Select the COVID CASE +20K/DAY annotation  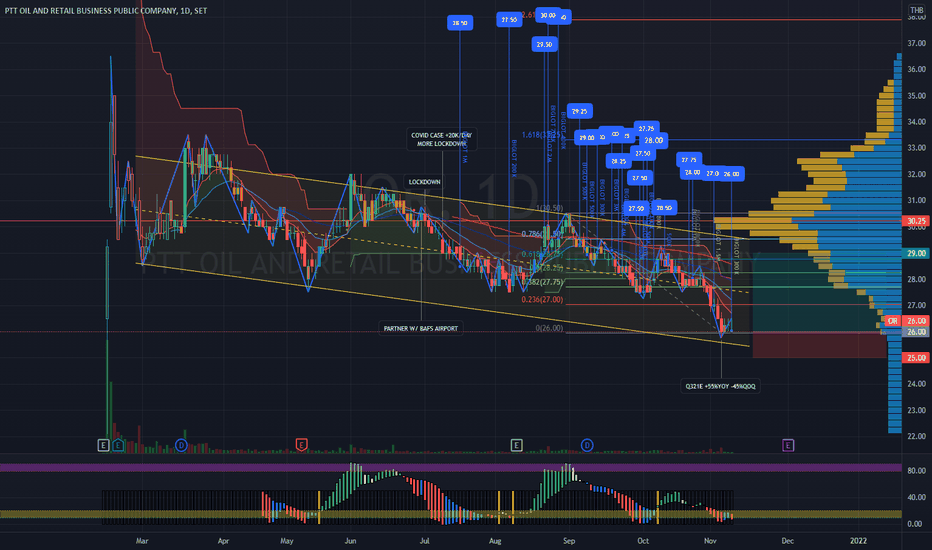(442, 139)
